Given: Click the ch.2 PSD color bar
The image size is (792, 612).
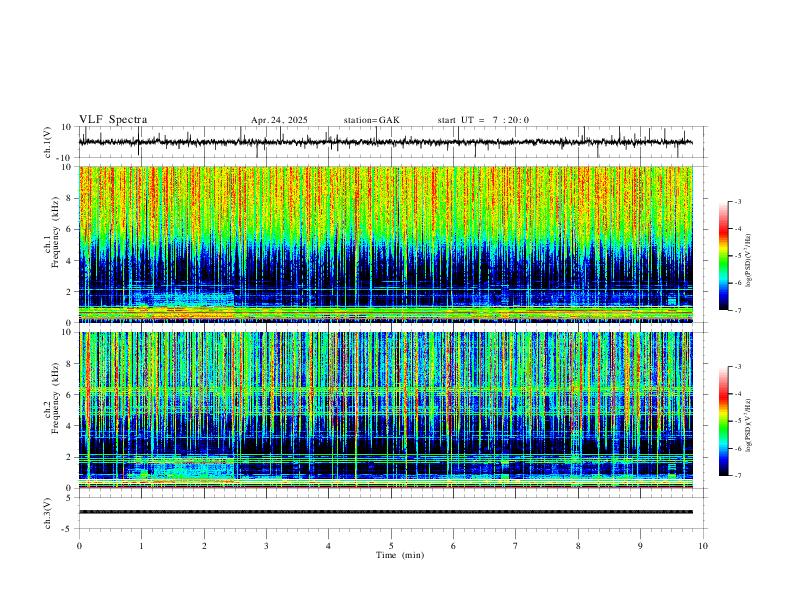Looking at the screenshot, I should pos(723,421).
